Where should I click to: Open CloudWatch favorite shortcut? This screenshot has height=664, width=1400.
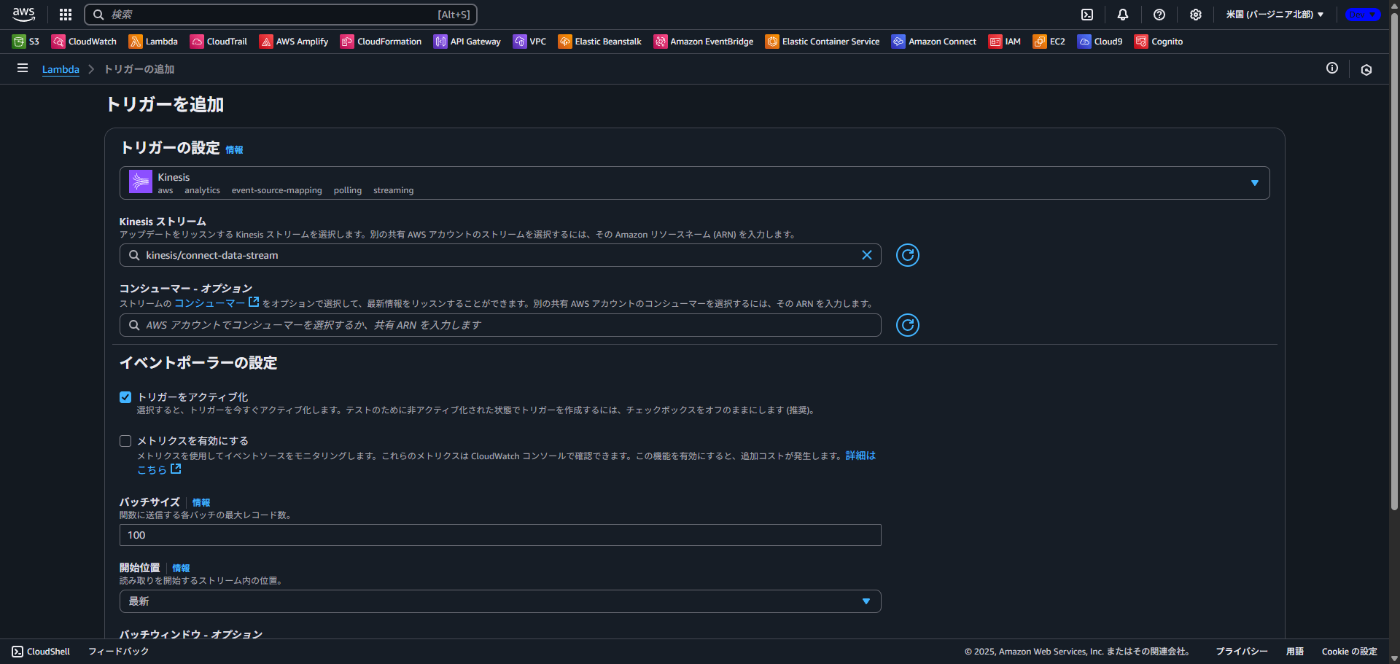click(x=85, y=41)
